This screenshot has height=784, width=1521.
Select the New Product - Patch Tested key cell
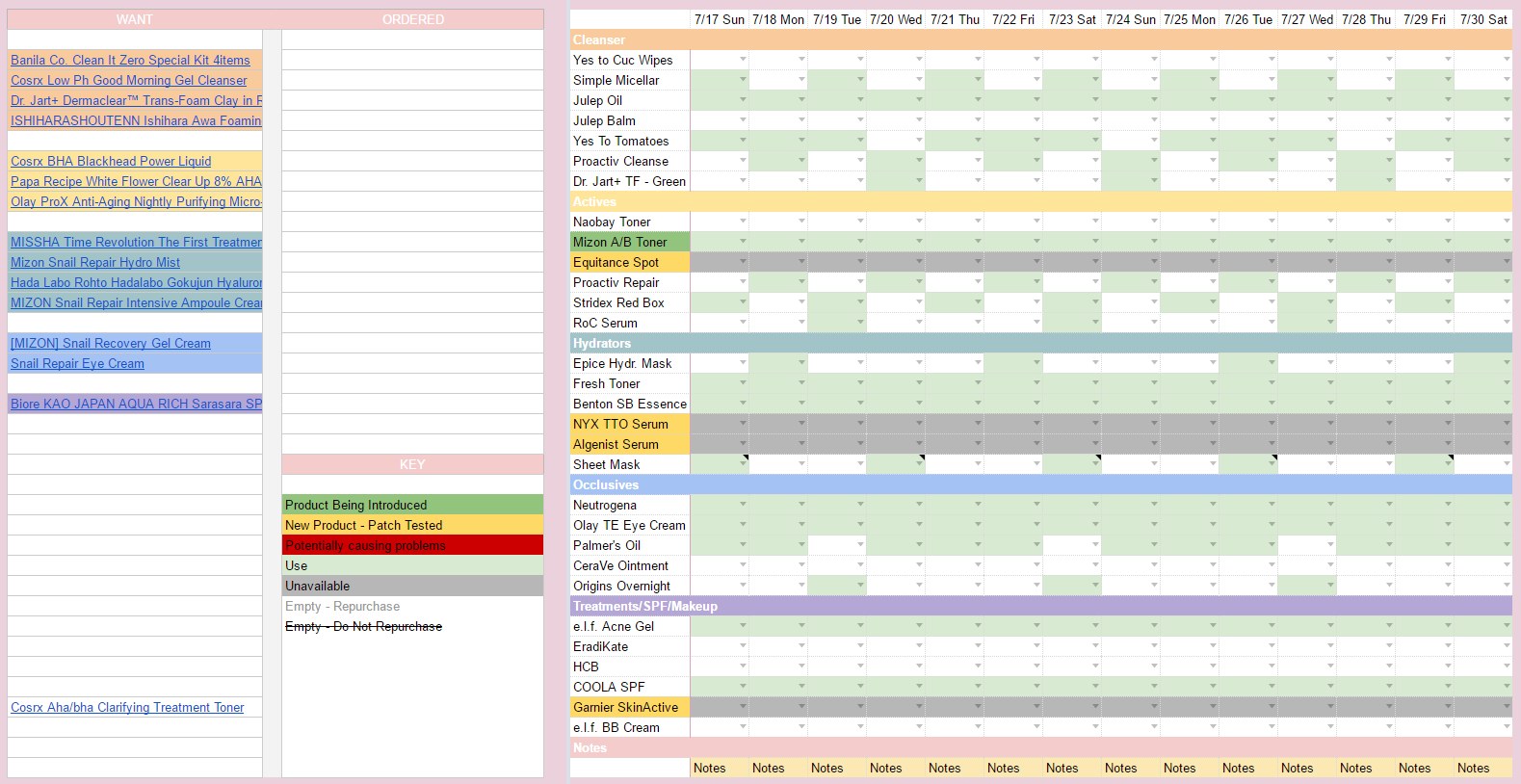(412, 525)
